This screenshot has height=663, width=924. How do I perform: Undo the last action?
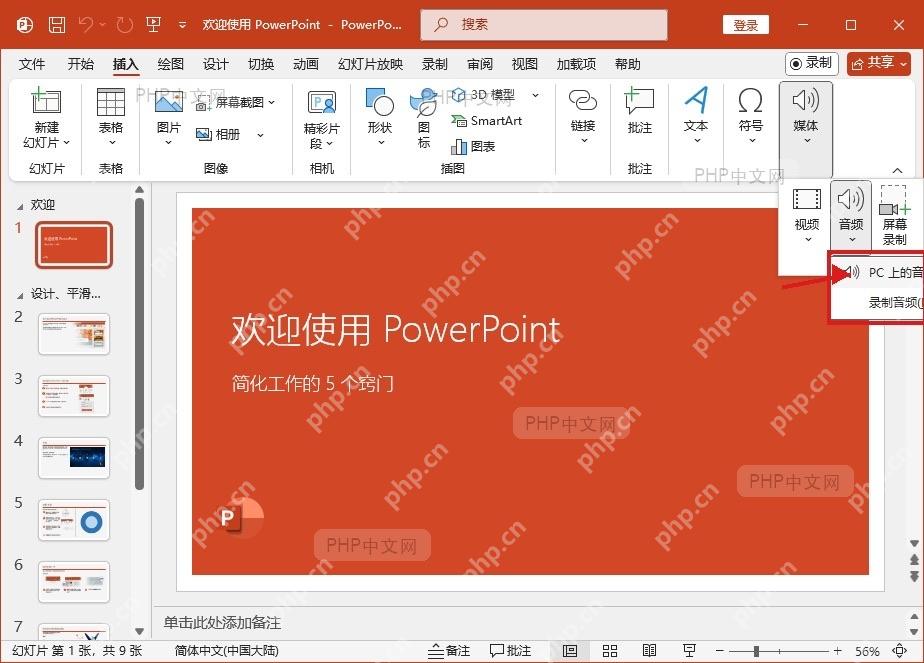(86, 25)
